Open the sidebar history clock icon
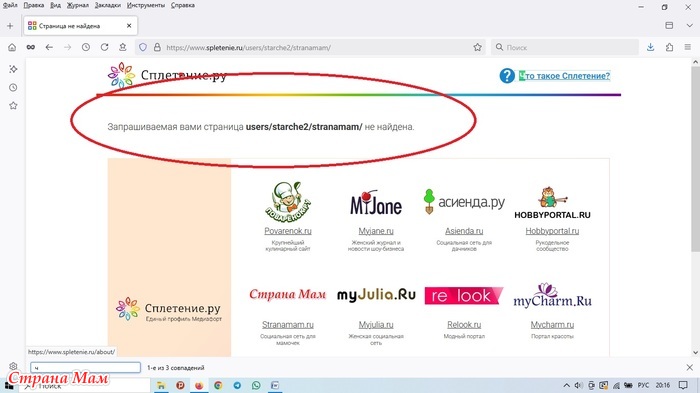This screenshot has height=393, width=700. (x=13, y=88)
